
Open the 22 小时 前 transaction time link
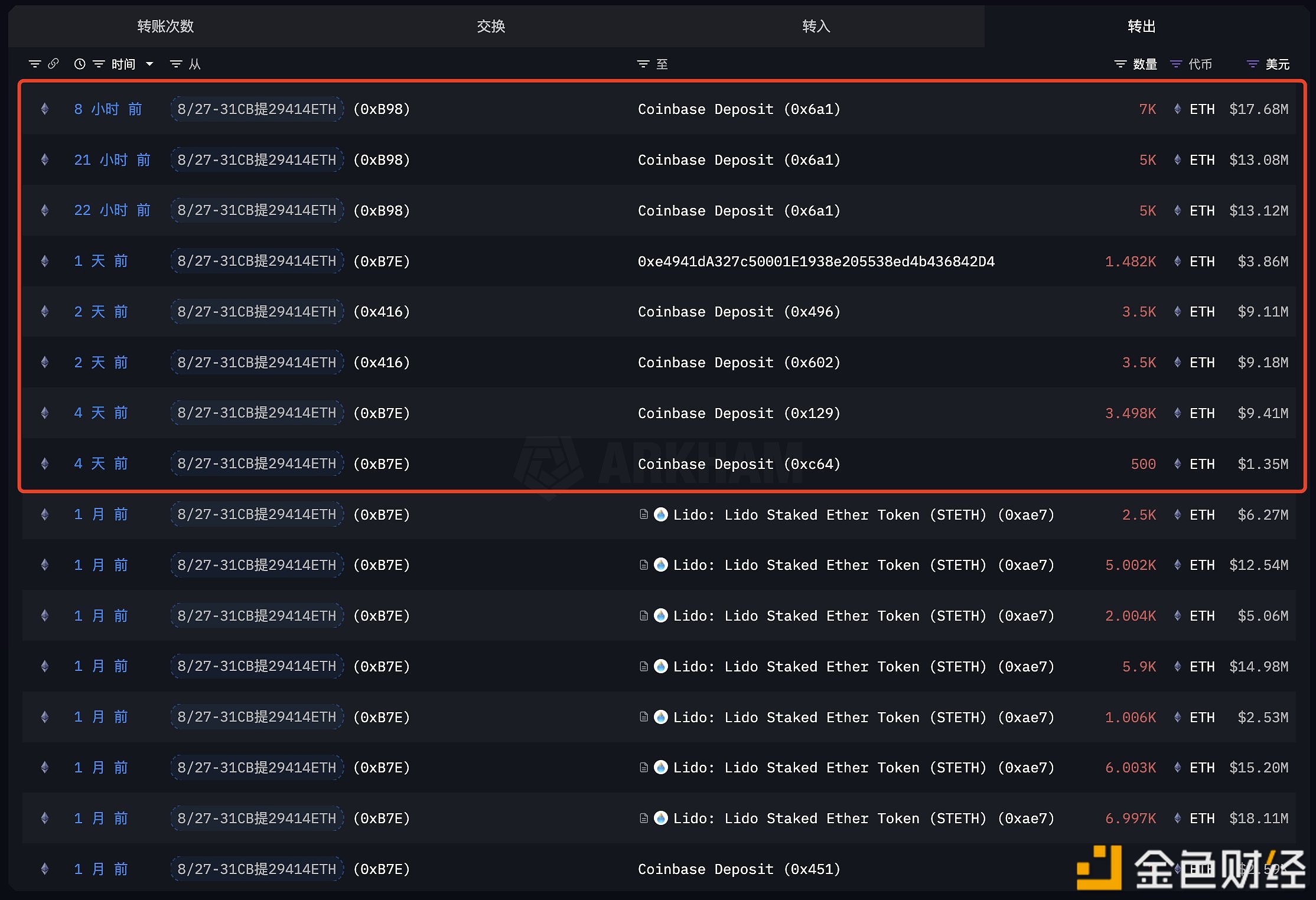coord(112,211)
